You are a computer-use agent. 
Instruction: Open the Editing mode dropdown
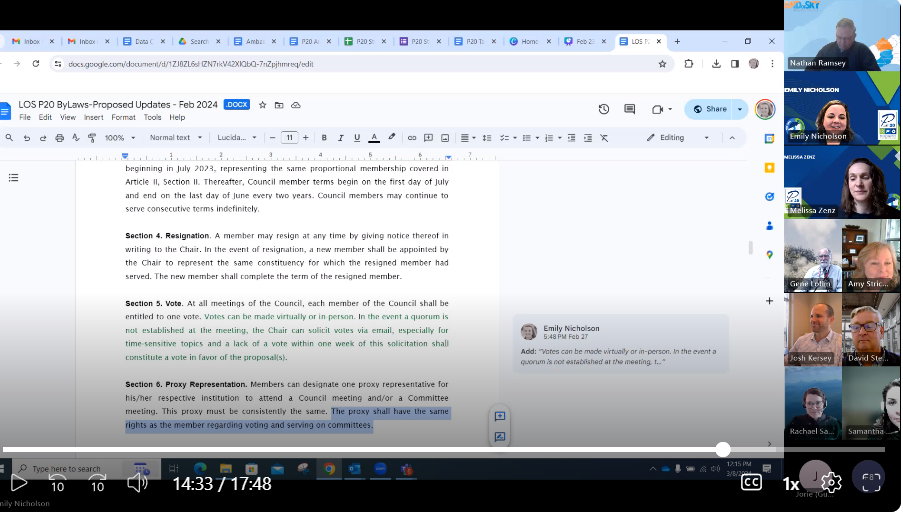tap(677, 138)
